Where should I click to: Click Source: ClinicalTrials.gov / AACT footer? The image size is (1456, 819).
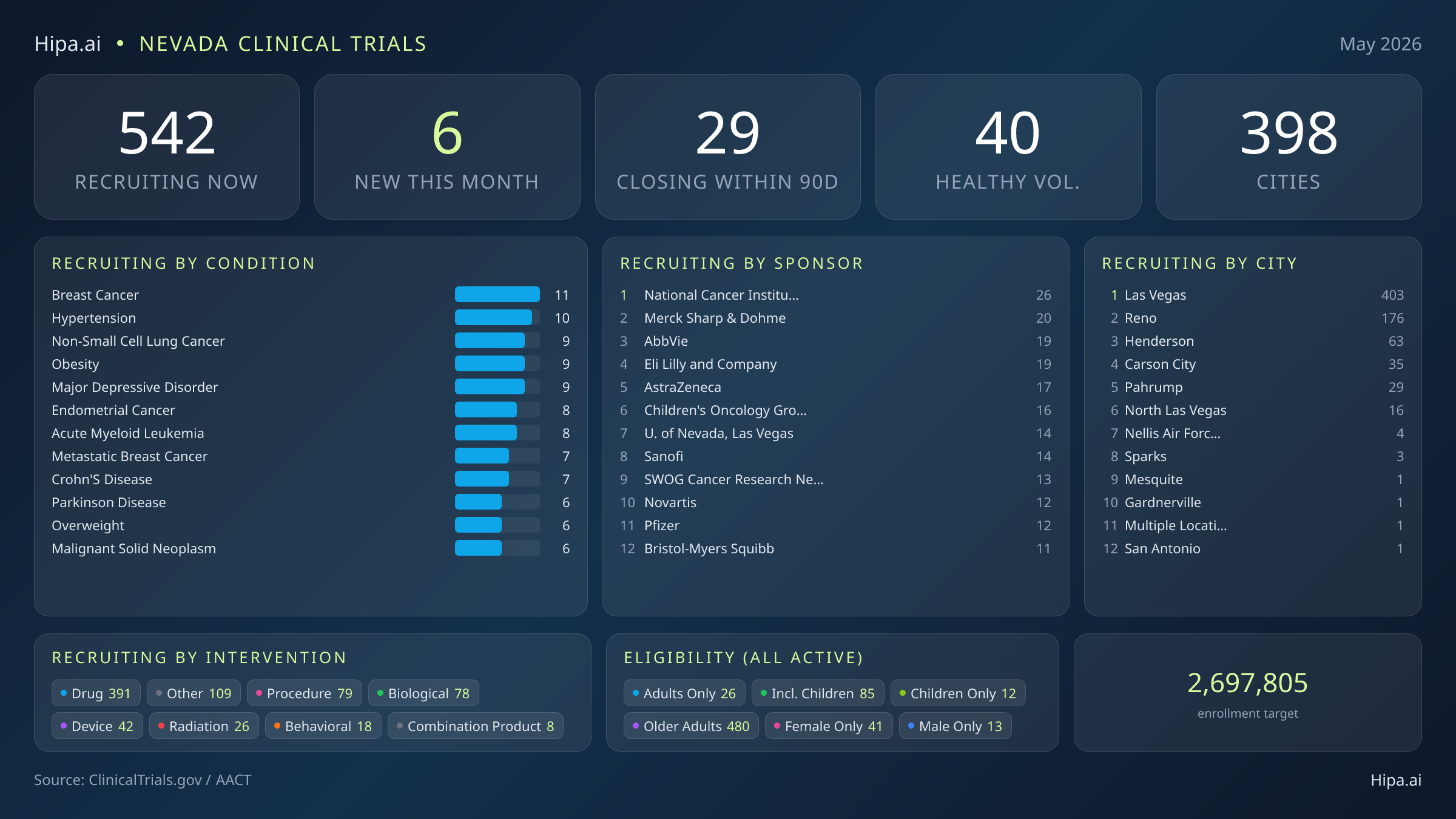pyautogui.click(x=143, y=780)
